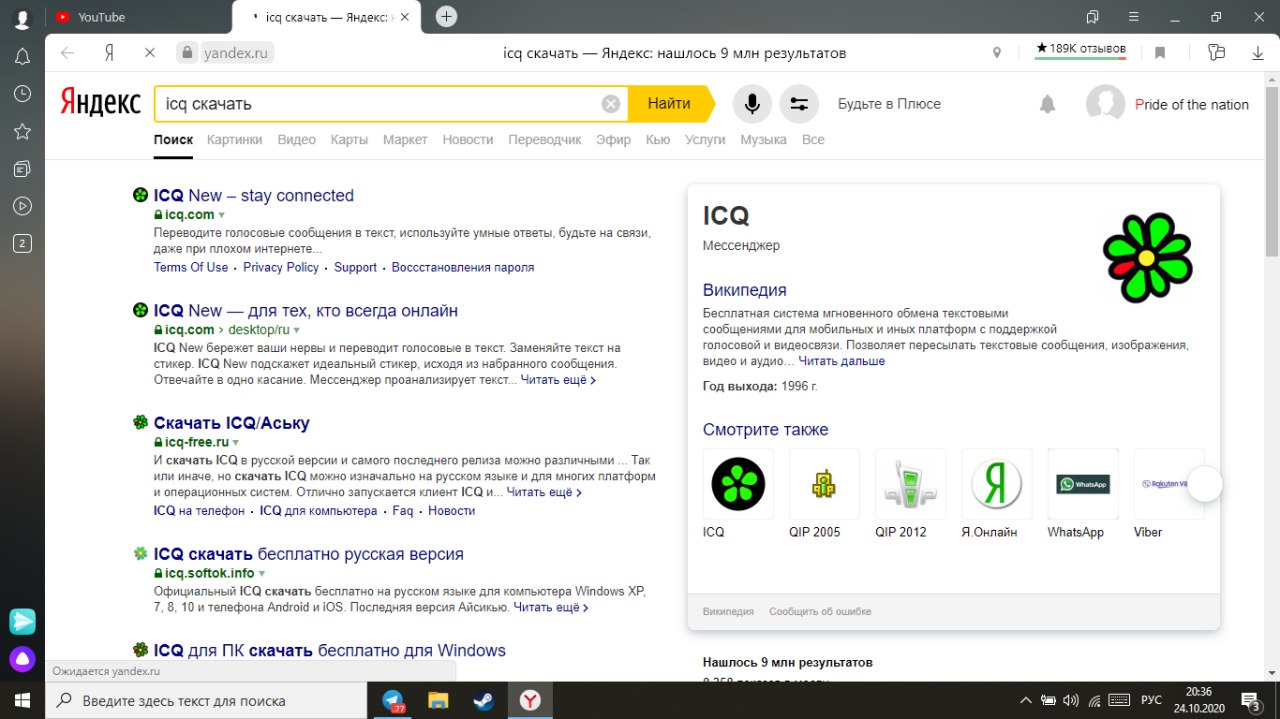
Task: Open the Картинки search tab
Action: pyautogui.click(x=235, y=140)
